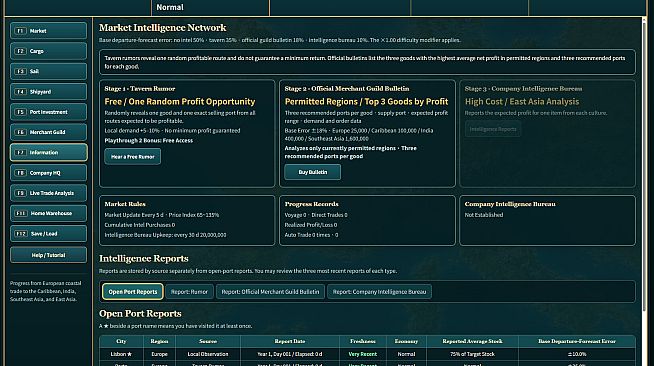Click the Cumulative Intel Purchases 0 line
Viewport: 654px width, 366px height.
140,225
